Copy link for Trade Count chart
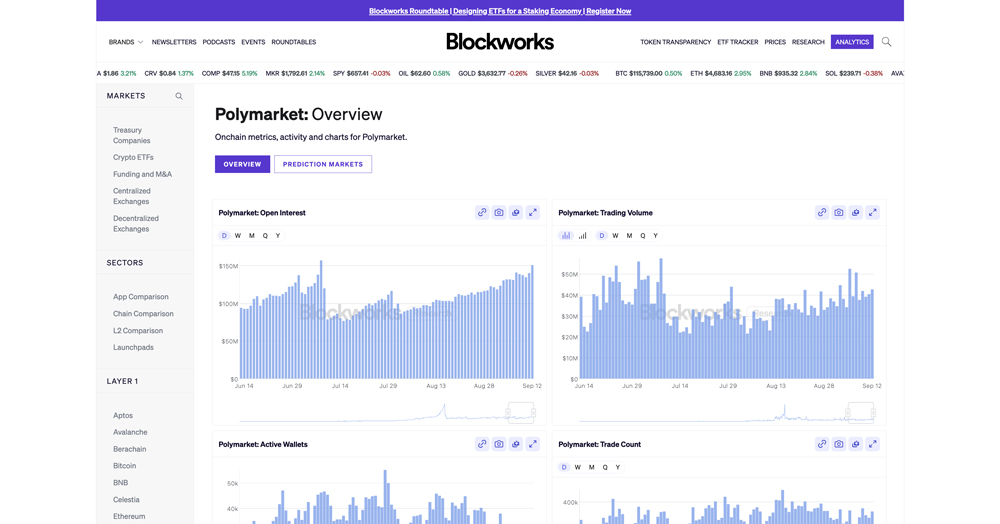 click(x=822, y=444)
